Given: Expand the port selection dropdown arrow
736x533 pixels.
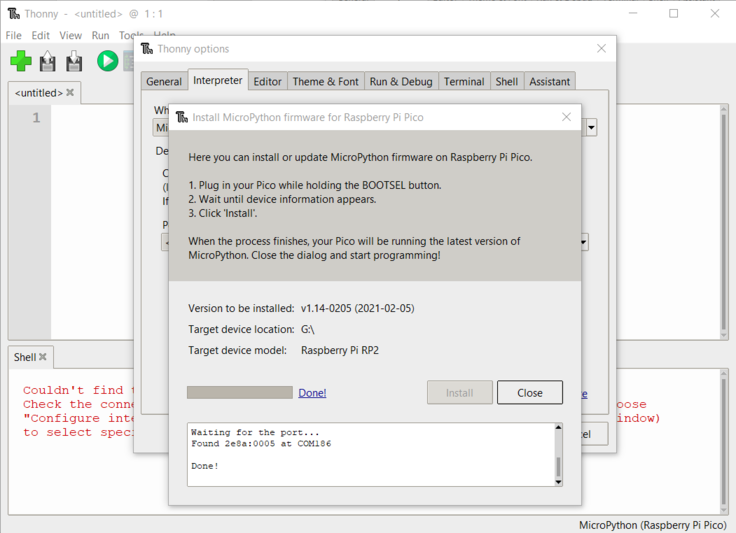Looking at the screenshot, I should (583, 242).
